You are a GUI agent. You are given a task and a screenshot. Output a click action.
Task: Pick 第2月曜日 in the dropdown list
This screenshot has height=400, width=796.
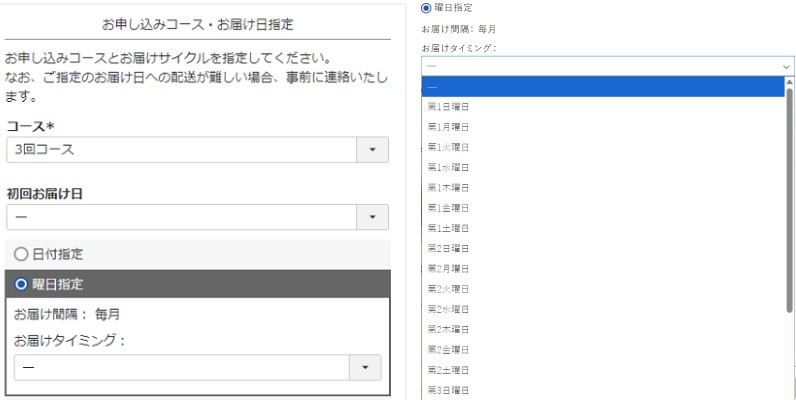point(448,268)
